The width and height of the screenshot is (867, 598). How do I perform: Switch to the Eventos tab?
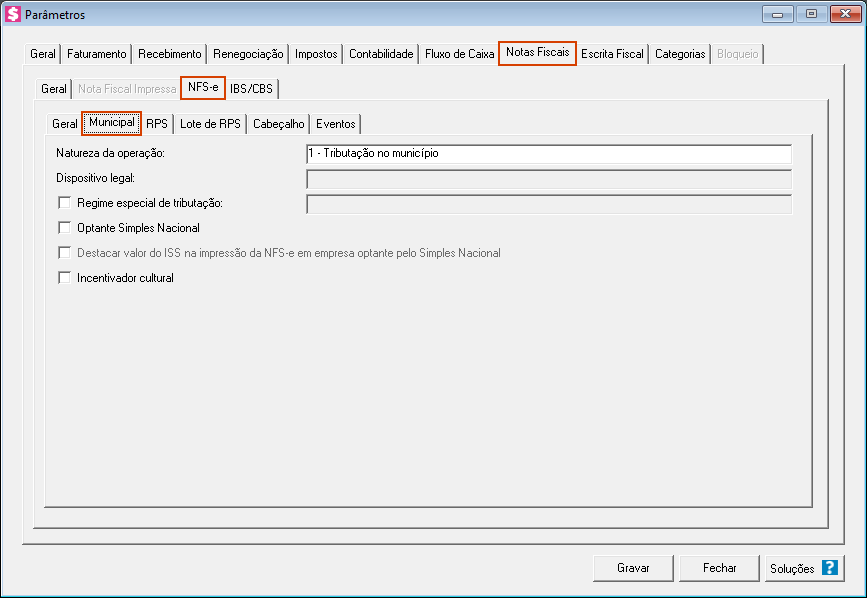pyautogui.click(x=335, y=124)
